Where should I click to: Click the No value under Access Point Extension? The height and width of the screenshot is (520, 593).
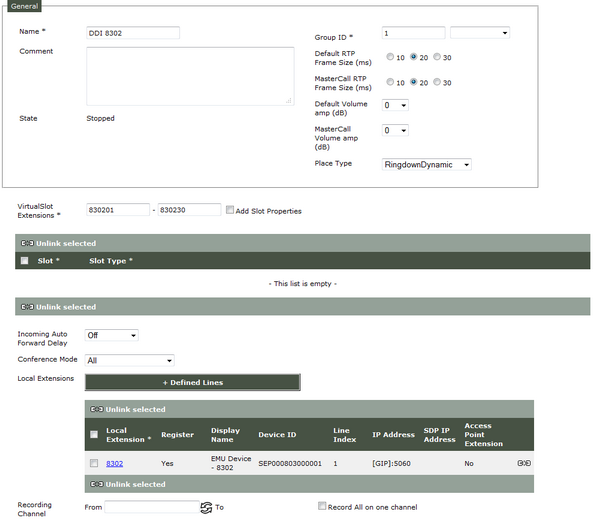469,463
